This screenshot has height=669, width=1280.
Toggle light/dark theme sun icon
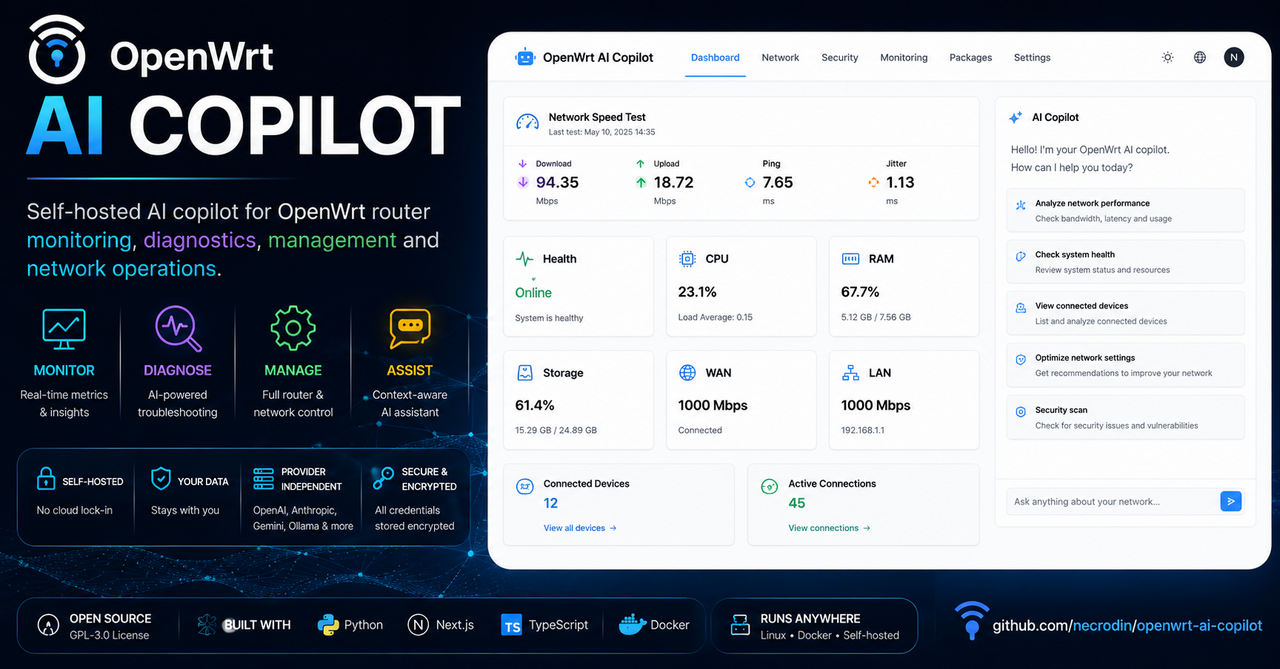point(1167,58)
